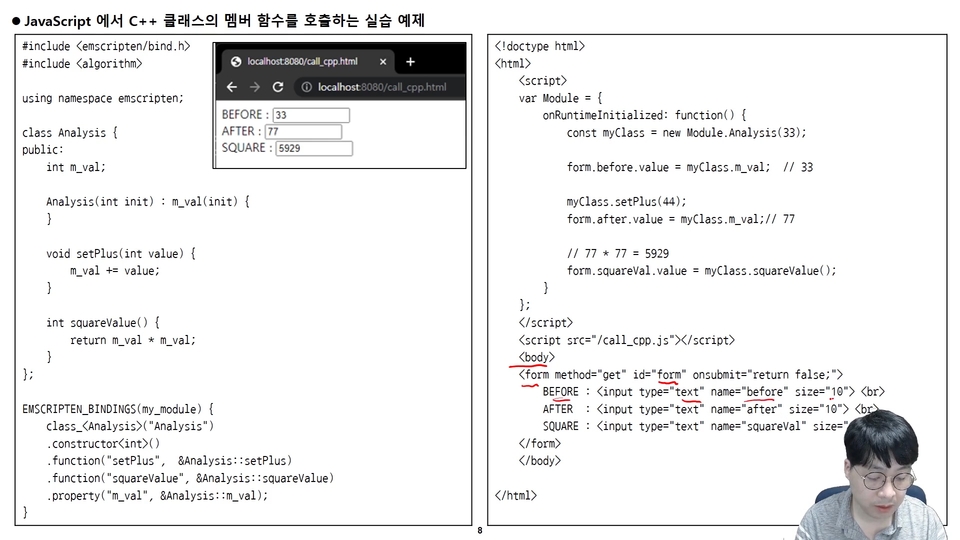Click the '<script src="/call_cpp.js"></script>' line
The height and width of the screenshot is (540, 960).
(x=626, y=340)
